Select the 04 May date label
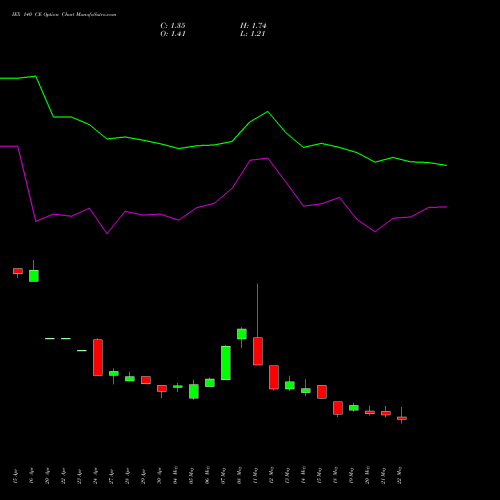Viewport: 500px width, 500px height. point(175,475)
